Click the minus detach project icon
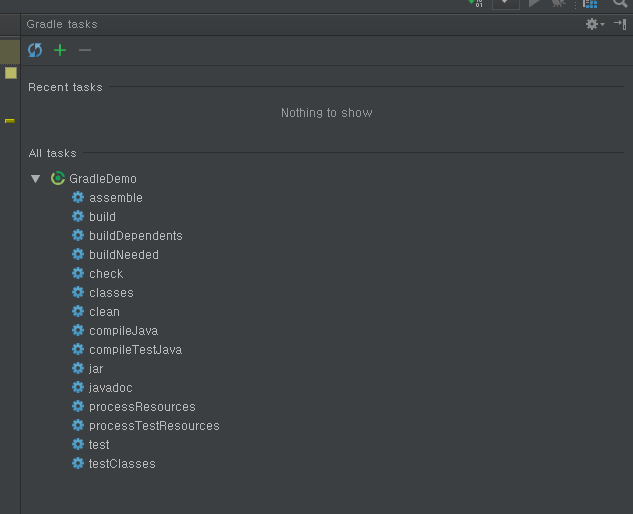 [x=85, y=50]
